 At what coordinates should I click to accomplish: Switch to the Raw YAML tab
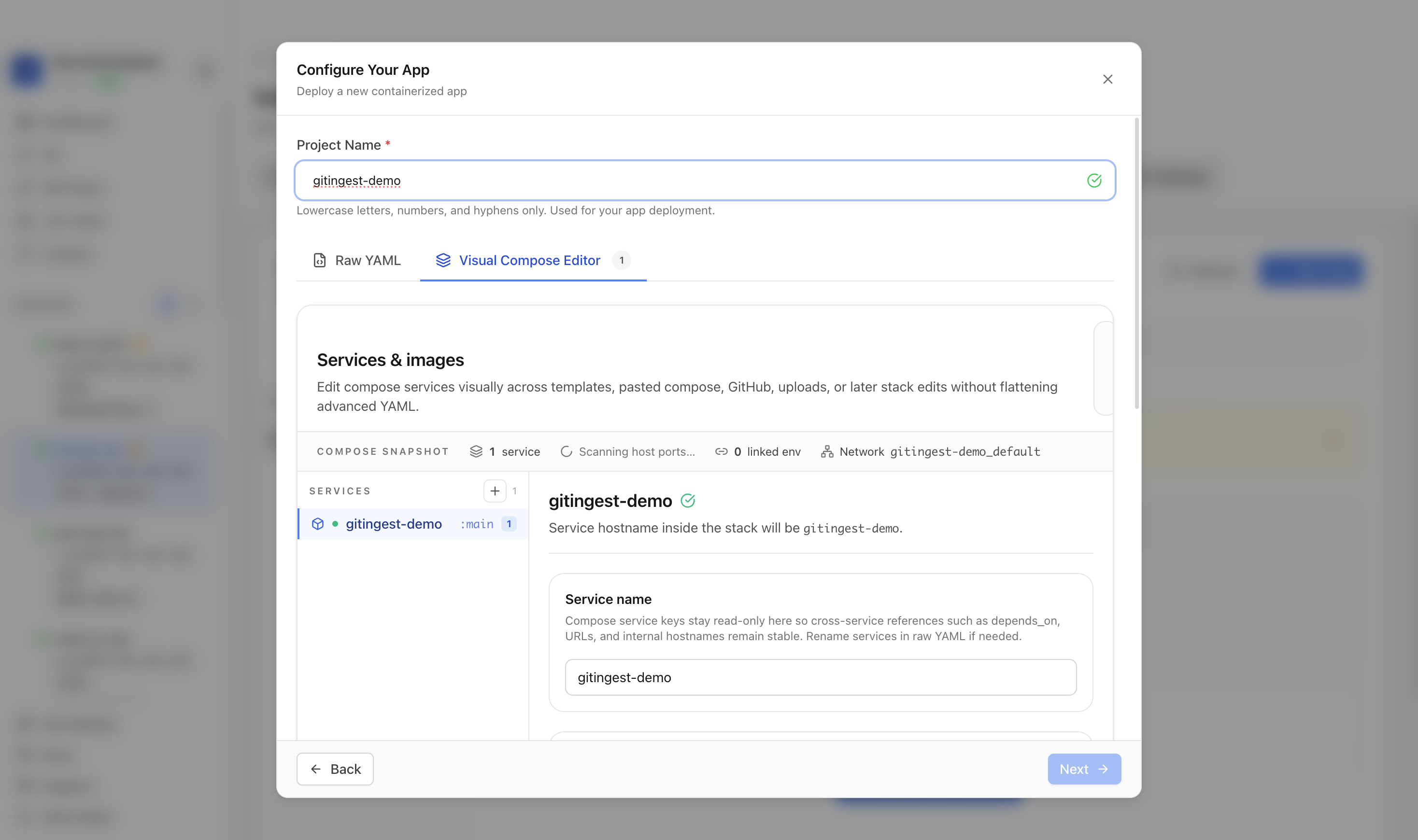pyautogui.click(x=357, y=260)
